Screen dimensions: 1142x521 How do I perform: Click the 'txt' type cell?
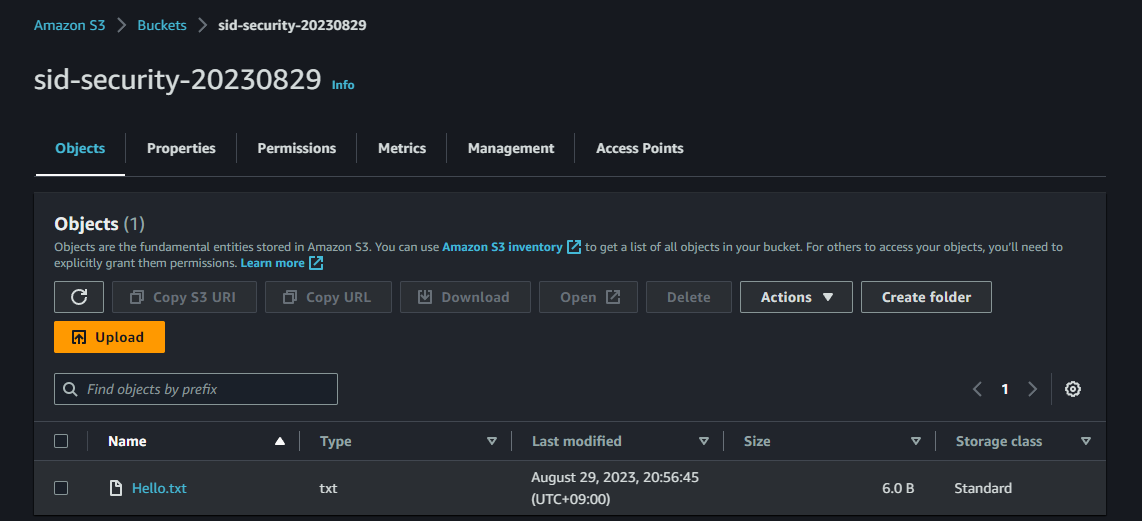point(328,488)
